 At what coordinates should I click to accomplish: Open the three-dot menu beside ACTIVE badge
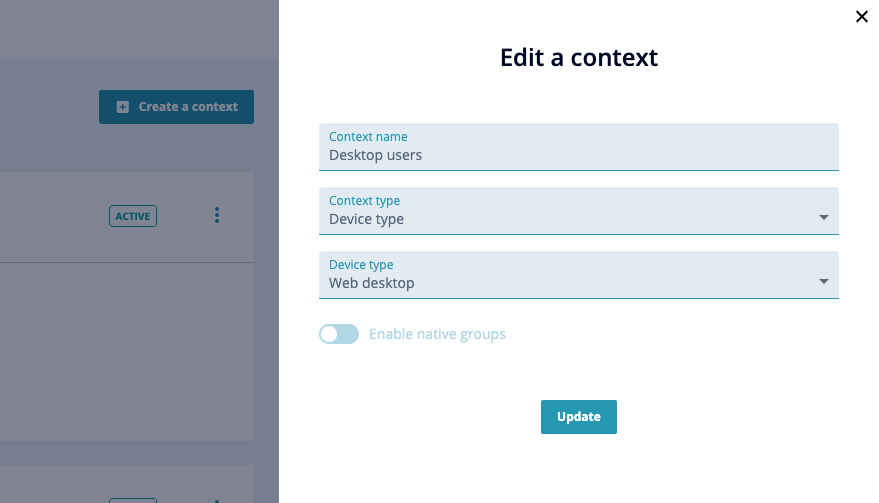coord(217,215)
